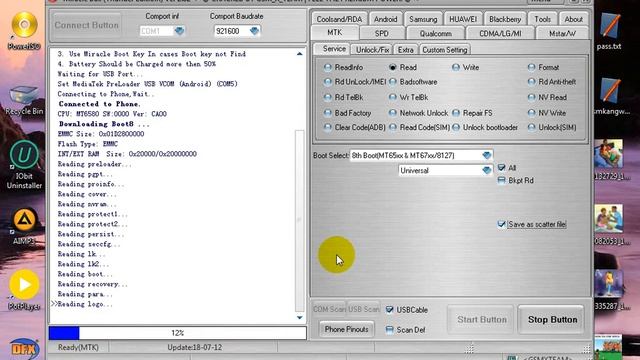Open the Recycle Bin icon
The image size is (640, 360).
[24, 100]
